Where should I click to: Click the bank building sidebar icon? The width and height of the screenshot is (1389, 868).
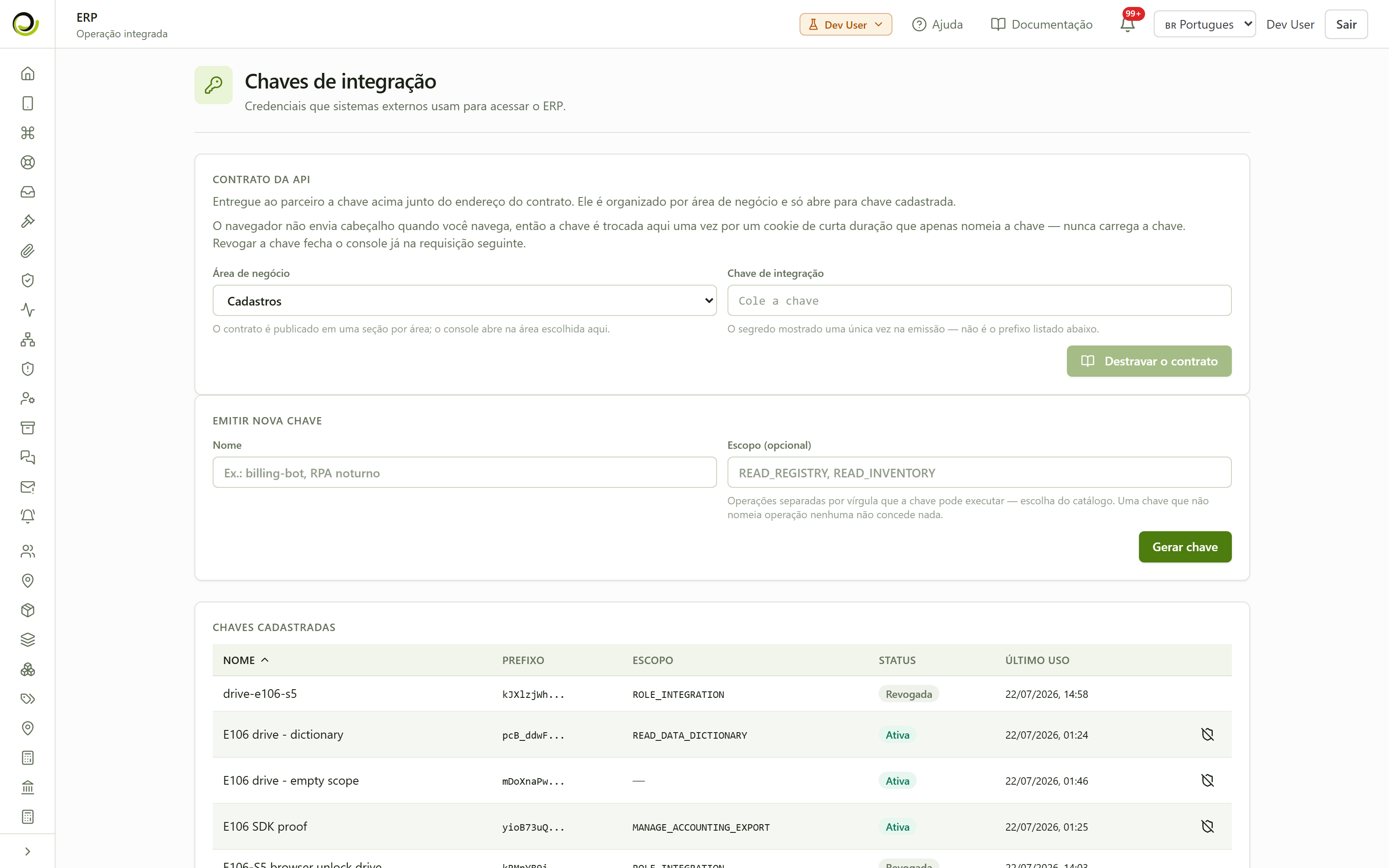[27, 787]
